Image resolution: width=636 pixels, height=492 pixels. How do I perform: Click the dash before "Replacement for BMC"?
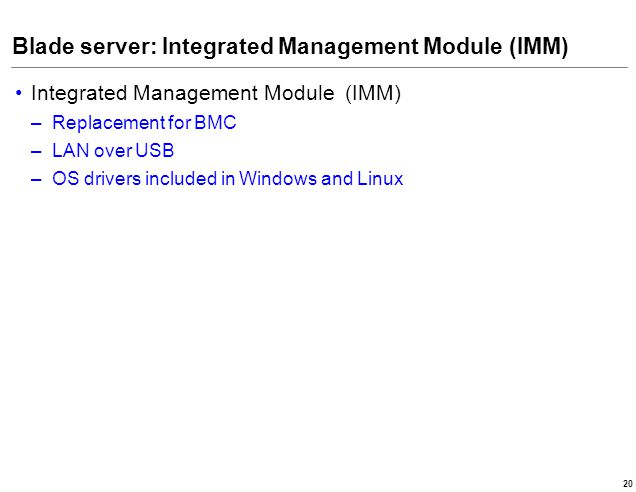36,124
